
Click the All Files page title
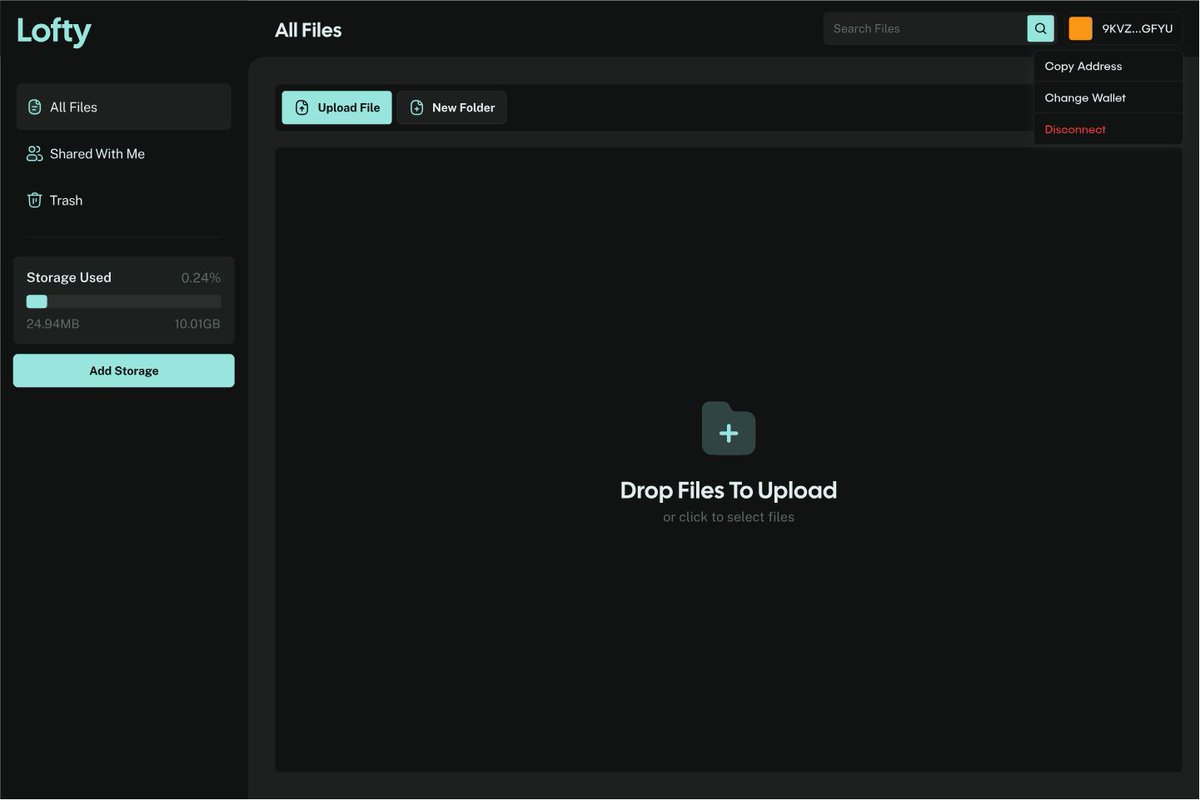pos(308,31)
